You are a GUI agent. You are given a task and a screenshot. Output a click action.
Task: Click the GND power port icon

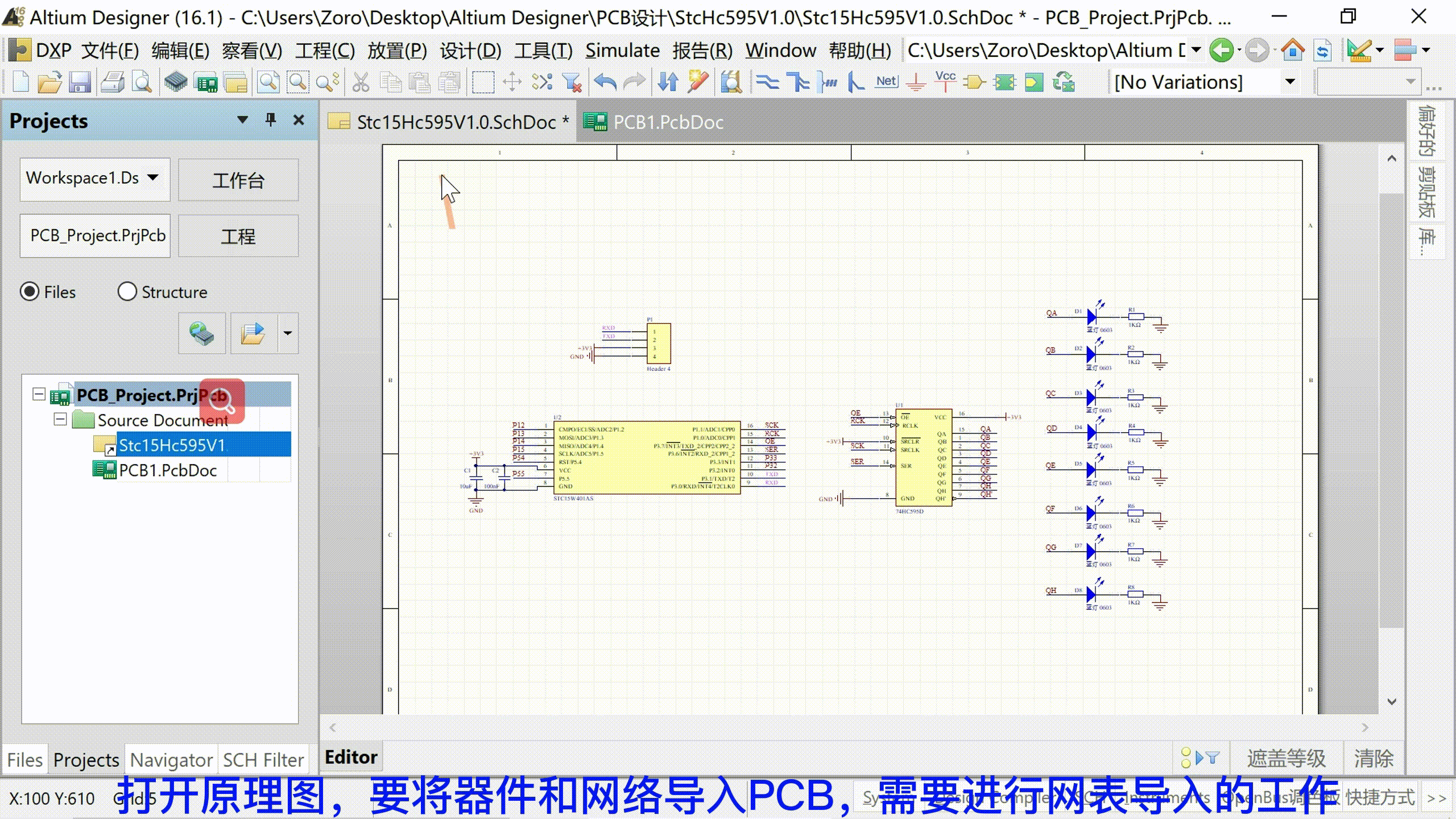pyautogui.click(x=915, y=82)
